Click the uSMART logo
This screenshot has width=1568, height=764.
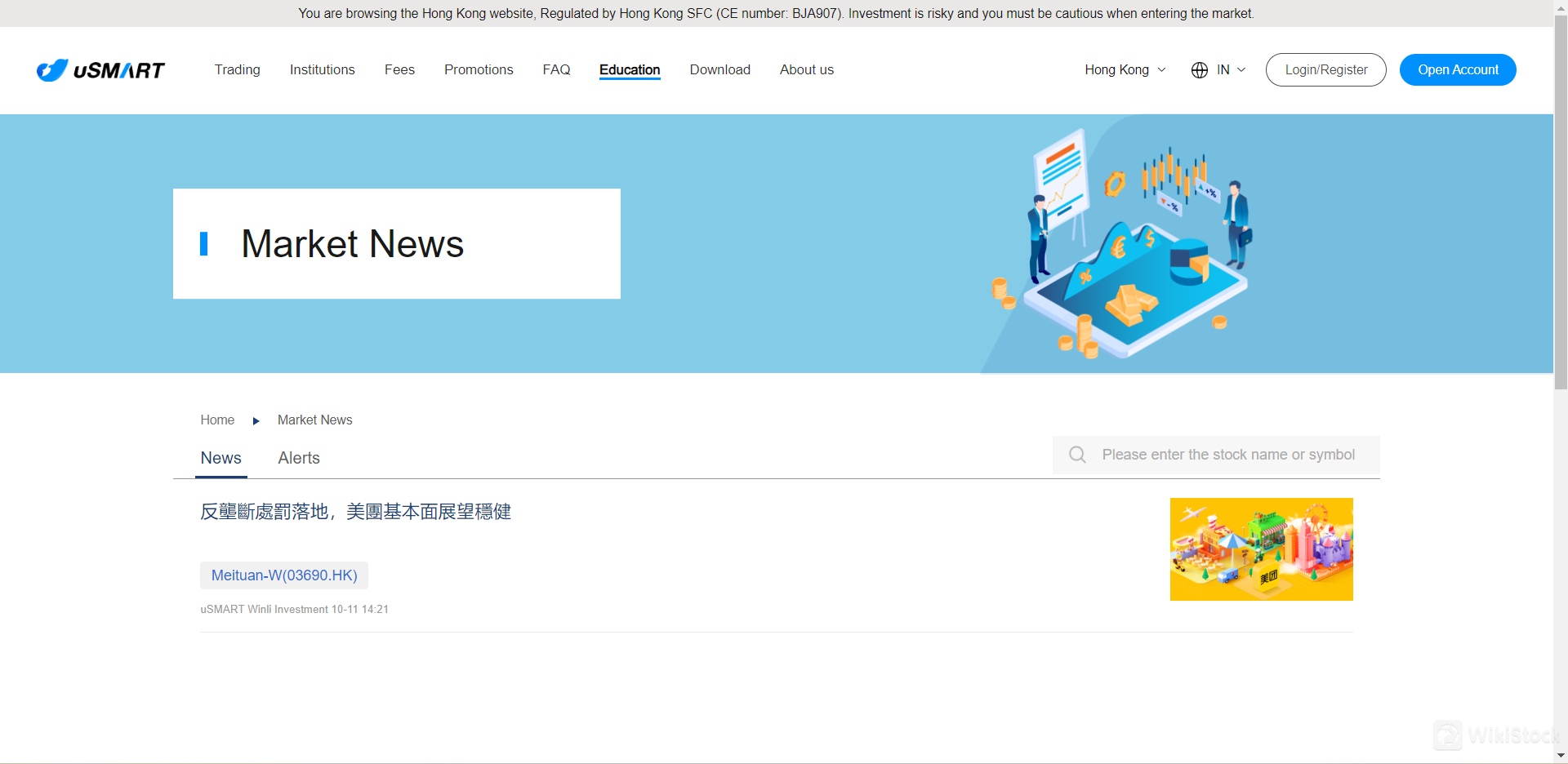(x=100, y=70)
